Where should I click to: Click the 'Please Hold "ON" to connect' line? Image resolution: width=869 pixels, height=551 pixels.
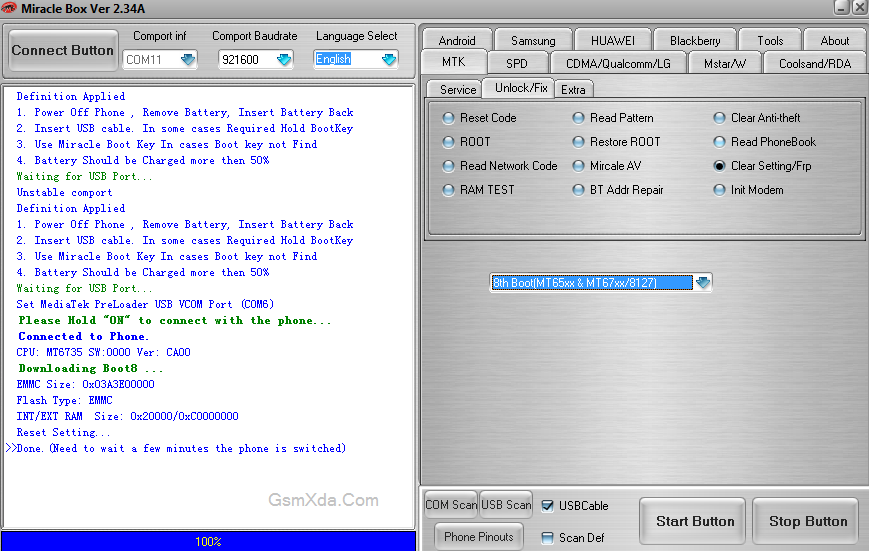(x=175, y=320)
